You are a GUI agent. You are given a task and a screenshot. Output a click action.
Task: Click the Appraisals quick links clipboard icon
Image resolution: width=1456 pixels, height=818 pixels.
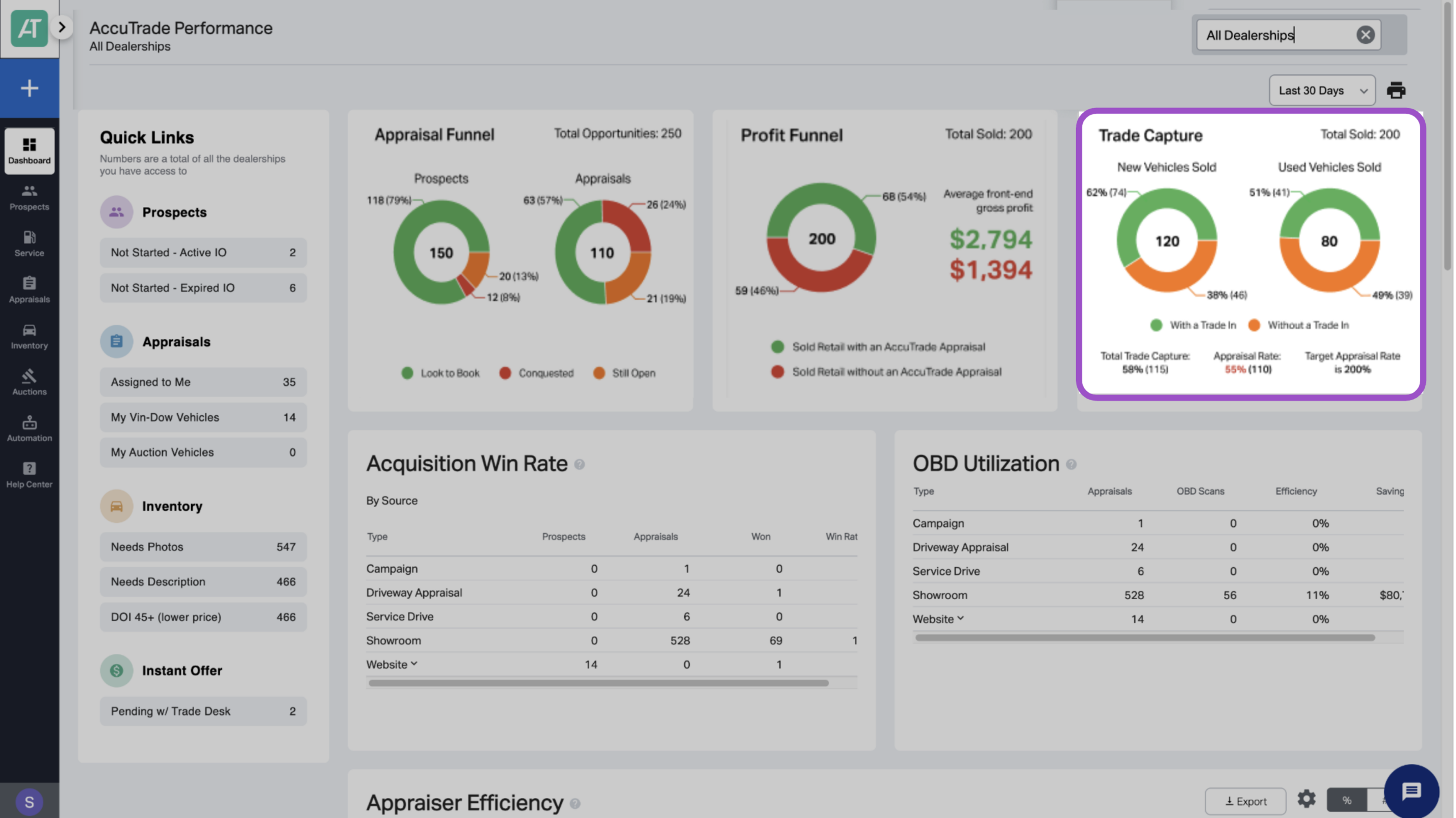[x=117, y=342]
